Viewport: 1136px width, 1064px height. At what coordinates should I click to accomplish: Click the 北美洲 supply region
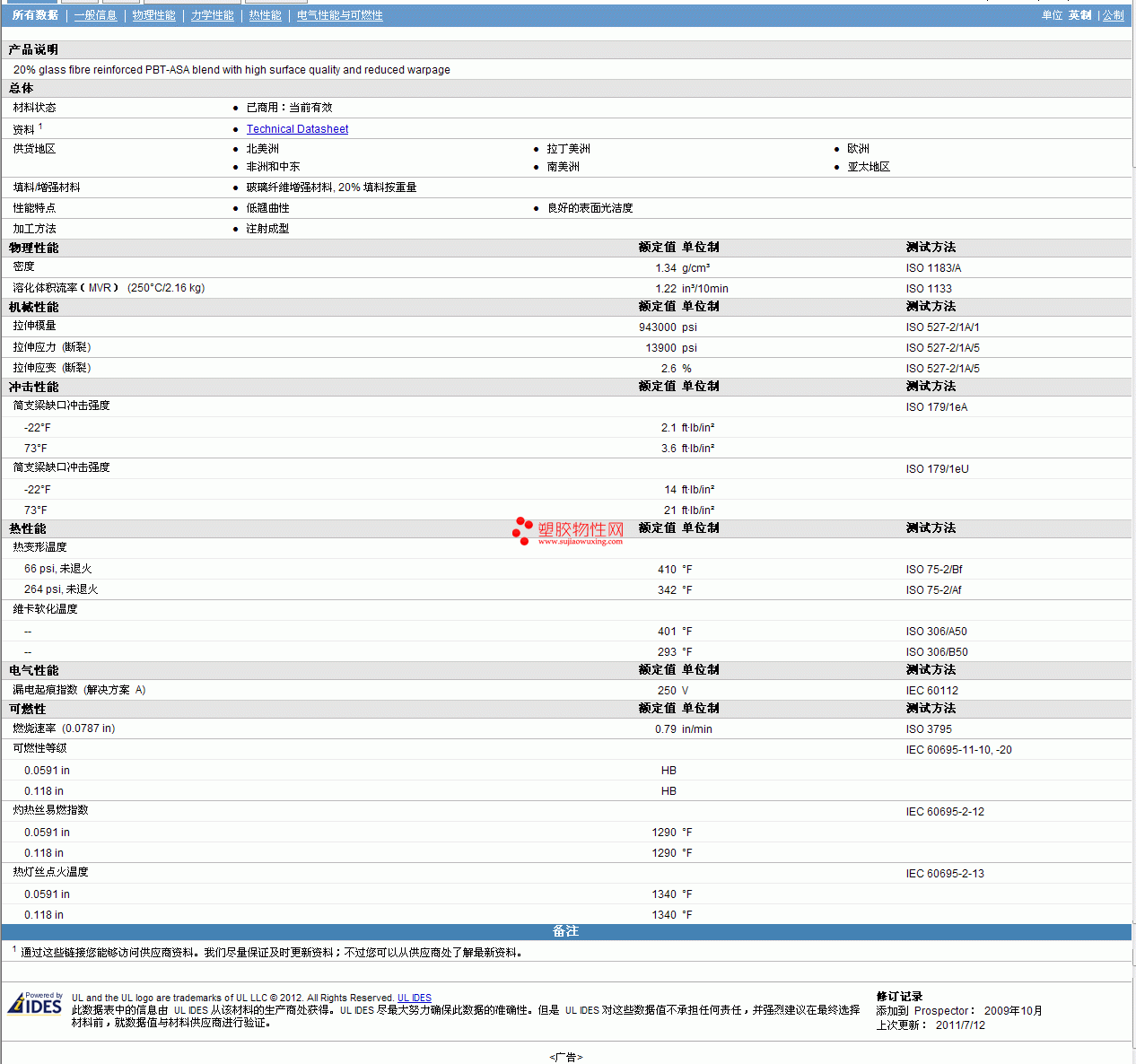(263, 149)
